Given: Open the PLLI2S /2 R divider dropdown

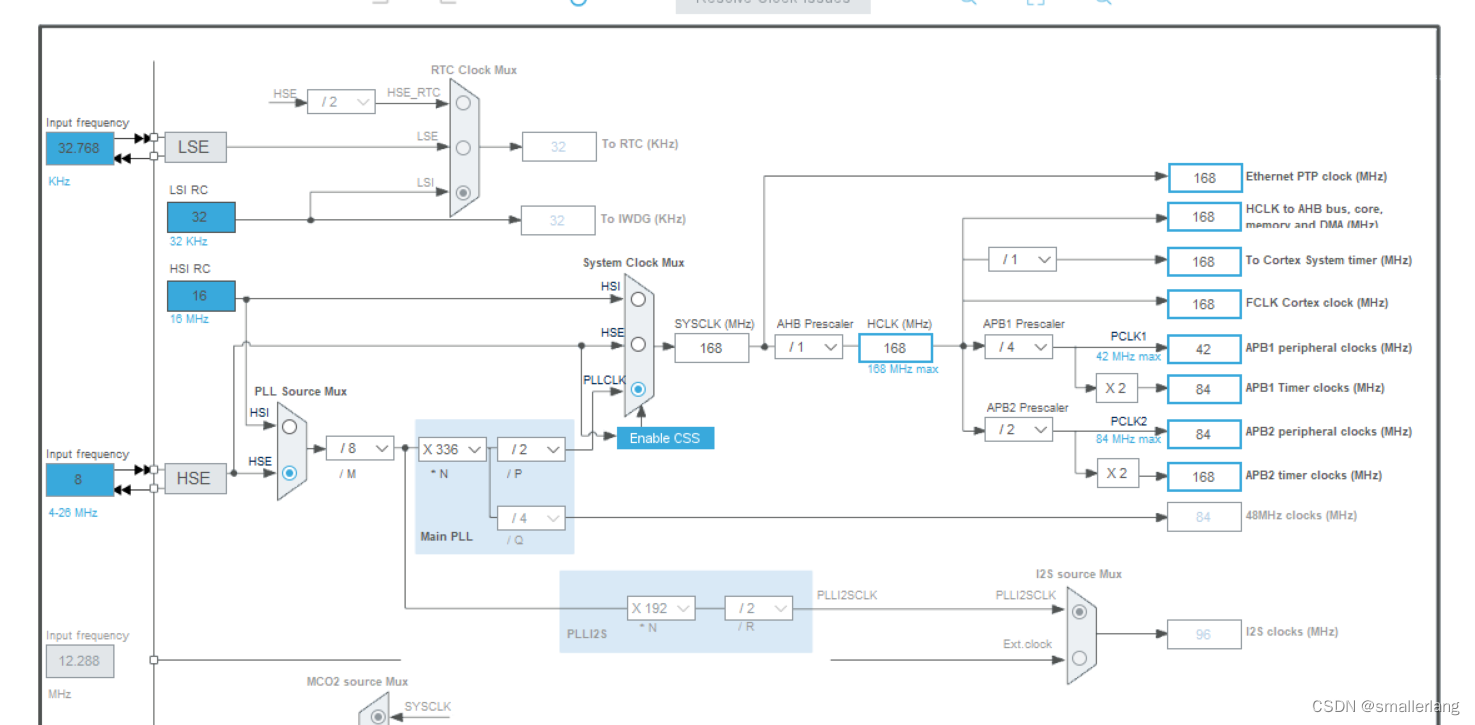Looking at the screenshot, I should (758, 607).
